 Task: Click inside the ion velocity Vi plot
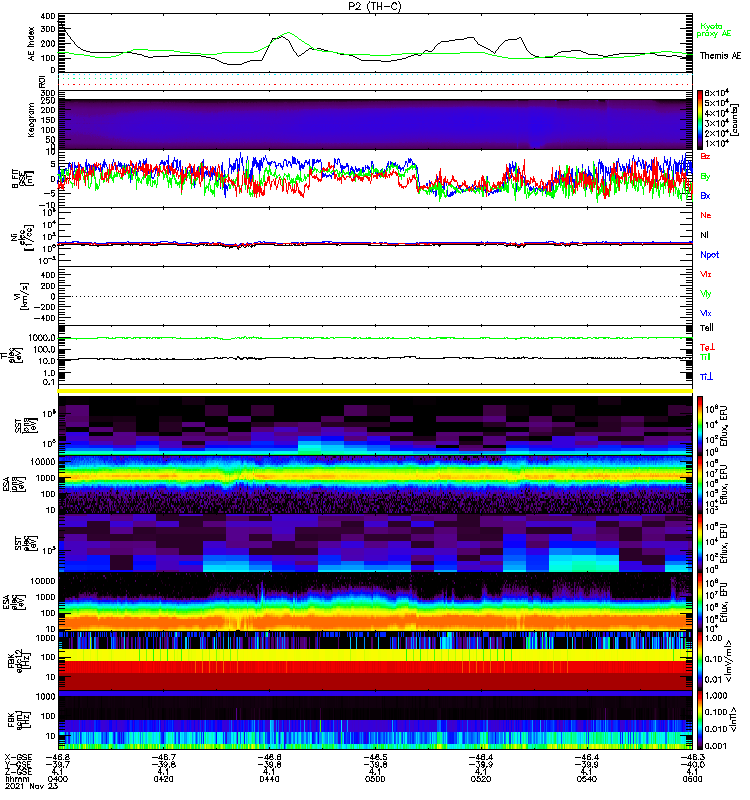375,296
